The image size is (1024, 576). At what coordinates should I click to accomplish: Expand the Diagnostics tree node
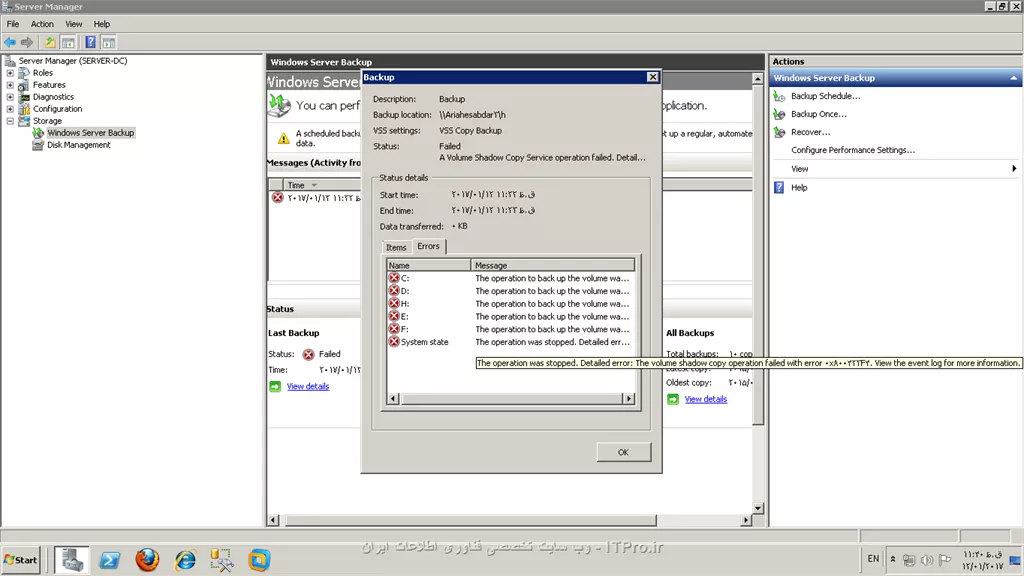coord(10,97)
